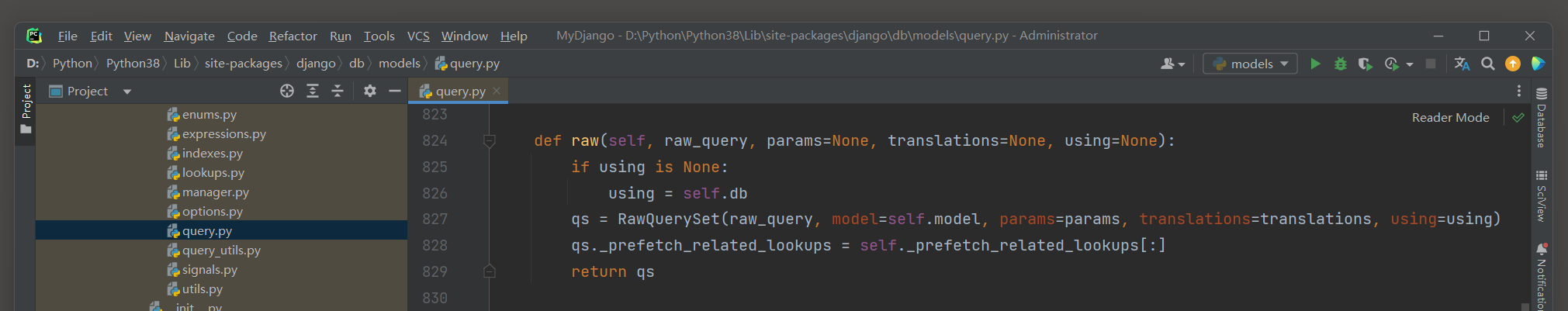The image size is (1568, 311).
Task: Run the models configuration
Action: point(1315,64)
